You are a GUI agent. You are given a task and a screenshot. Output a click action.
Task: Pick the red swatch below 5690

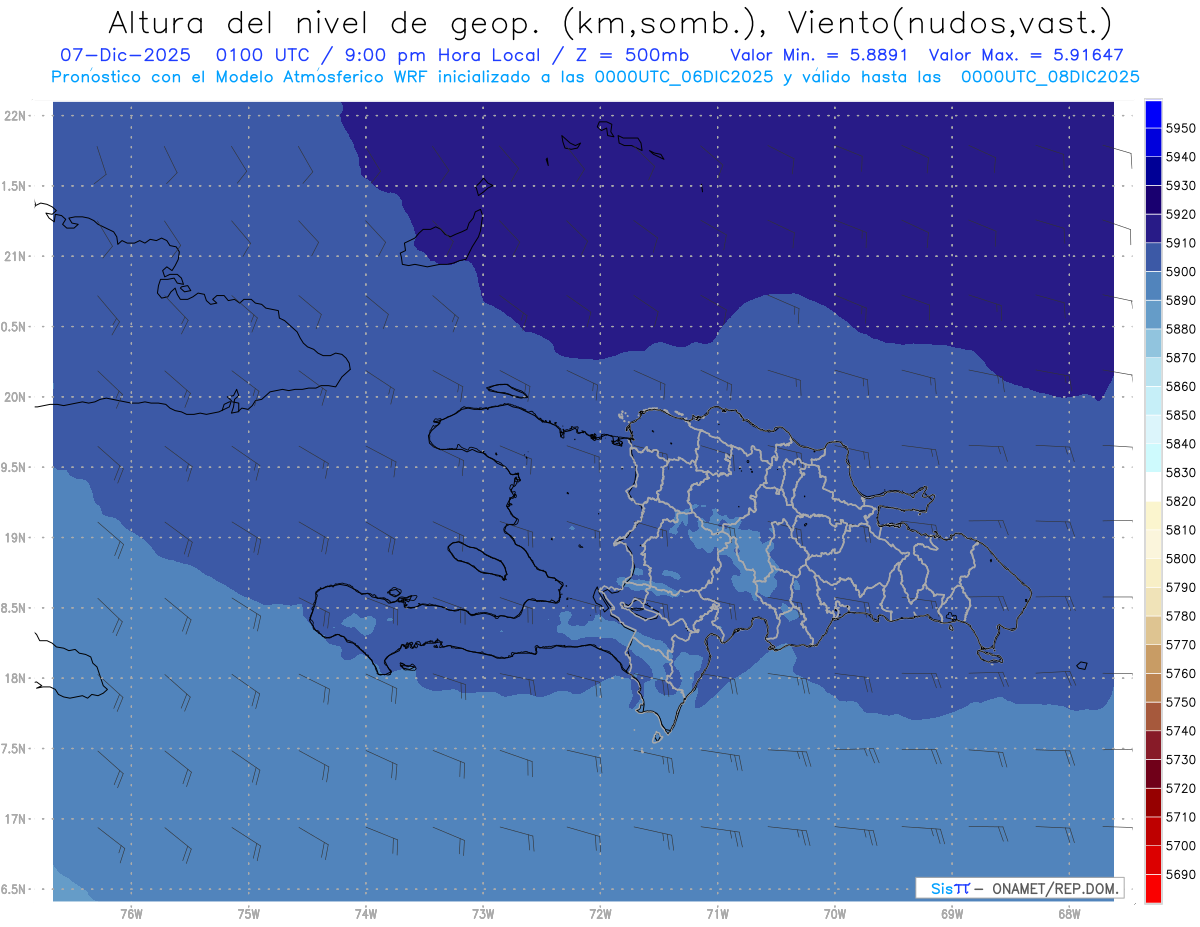point(1153,888)
